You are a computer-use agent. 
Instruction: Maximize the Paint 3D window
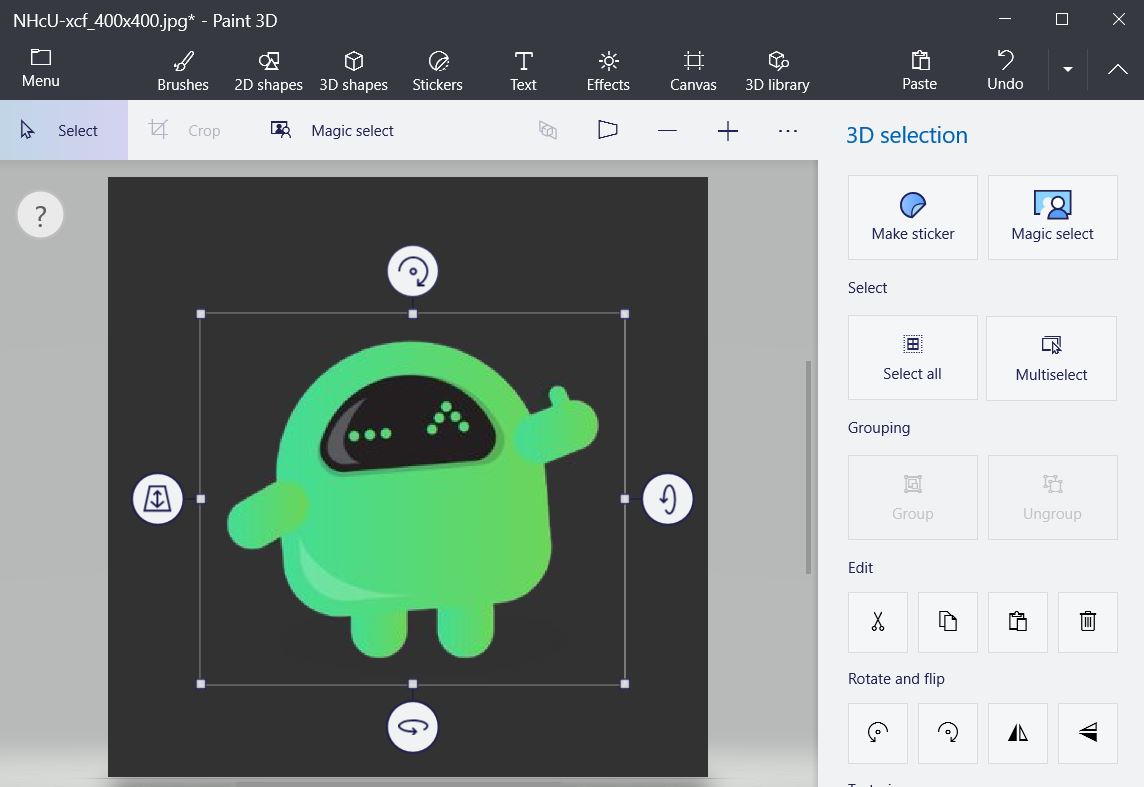(x=1062, y=19)
